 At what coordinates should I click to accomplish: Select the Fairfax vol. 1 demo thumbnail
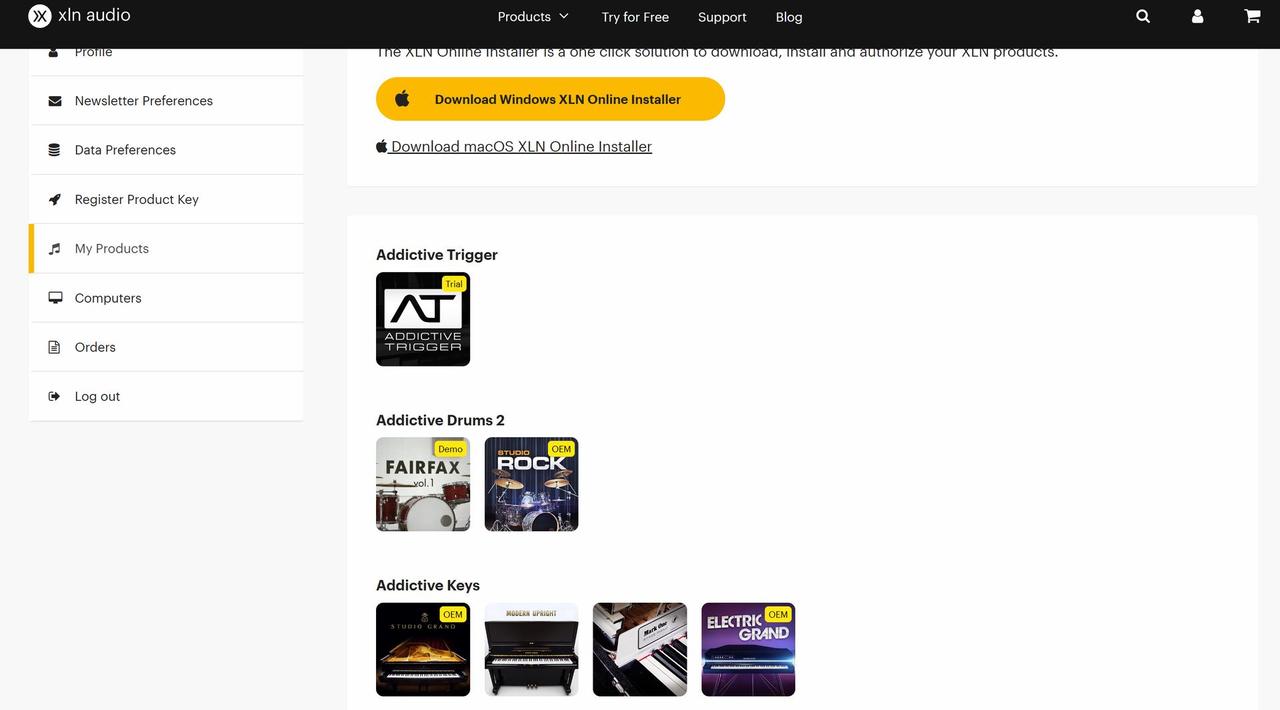tap(423, 484)
